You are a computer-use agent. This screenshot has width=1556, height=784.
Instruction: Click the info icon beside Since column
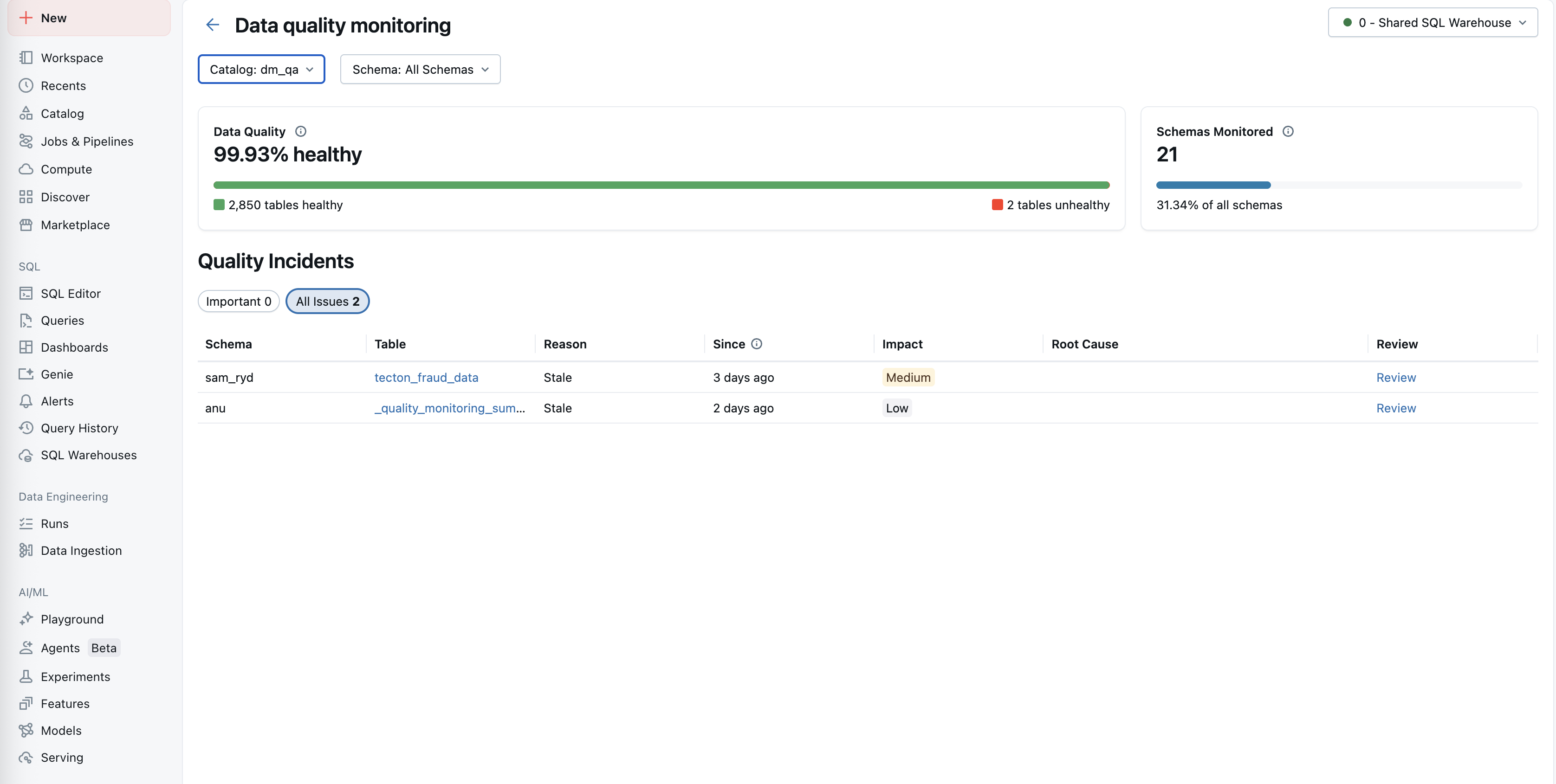click(x=756, y=344)
